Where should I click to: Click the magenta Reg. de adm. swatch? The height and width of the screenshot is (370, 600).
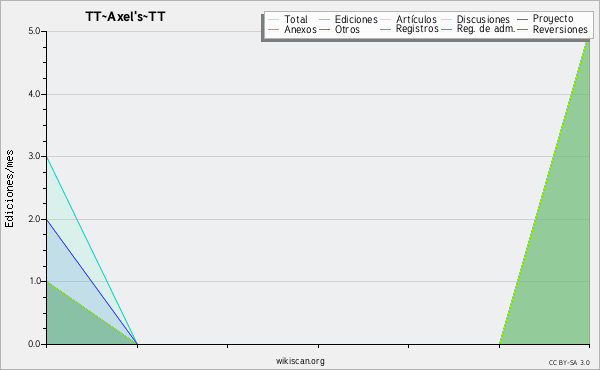pyautogui.click(x=447, y=29)
